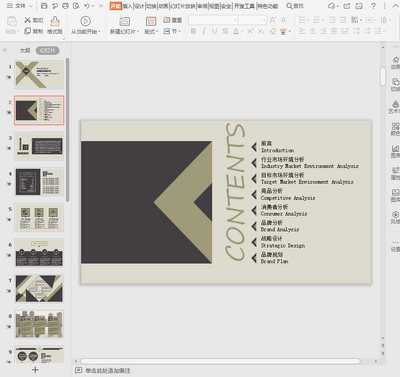
Task: Expand the bullet list dropdown
Action: 308,20
